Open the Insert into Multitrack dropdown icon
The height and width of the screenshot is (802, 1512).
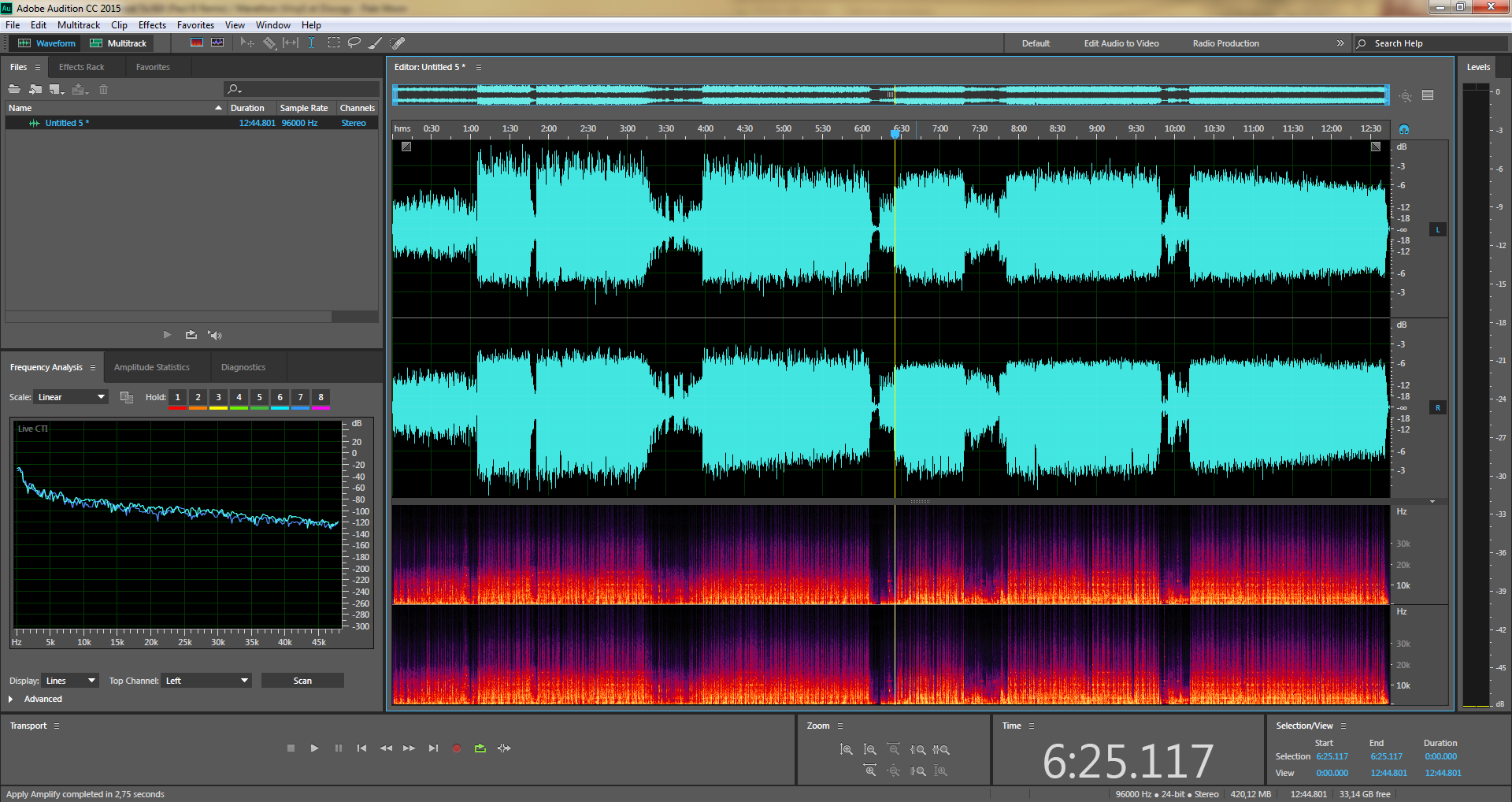(x=80, y=89)
